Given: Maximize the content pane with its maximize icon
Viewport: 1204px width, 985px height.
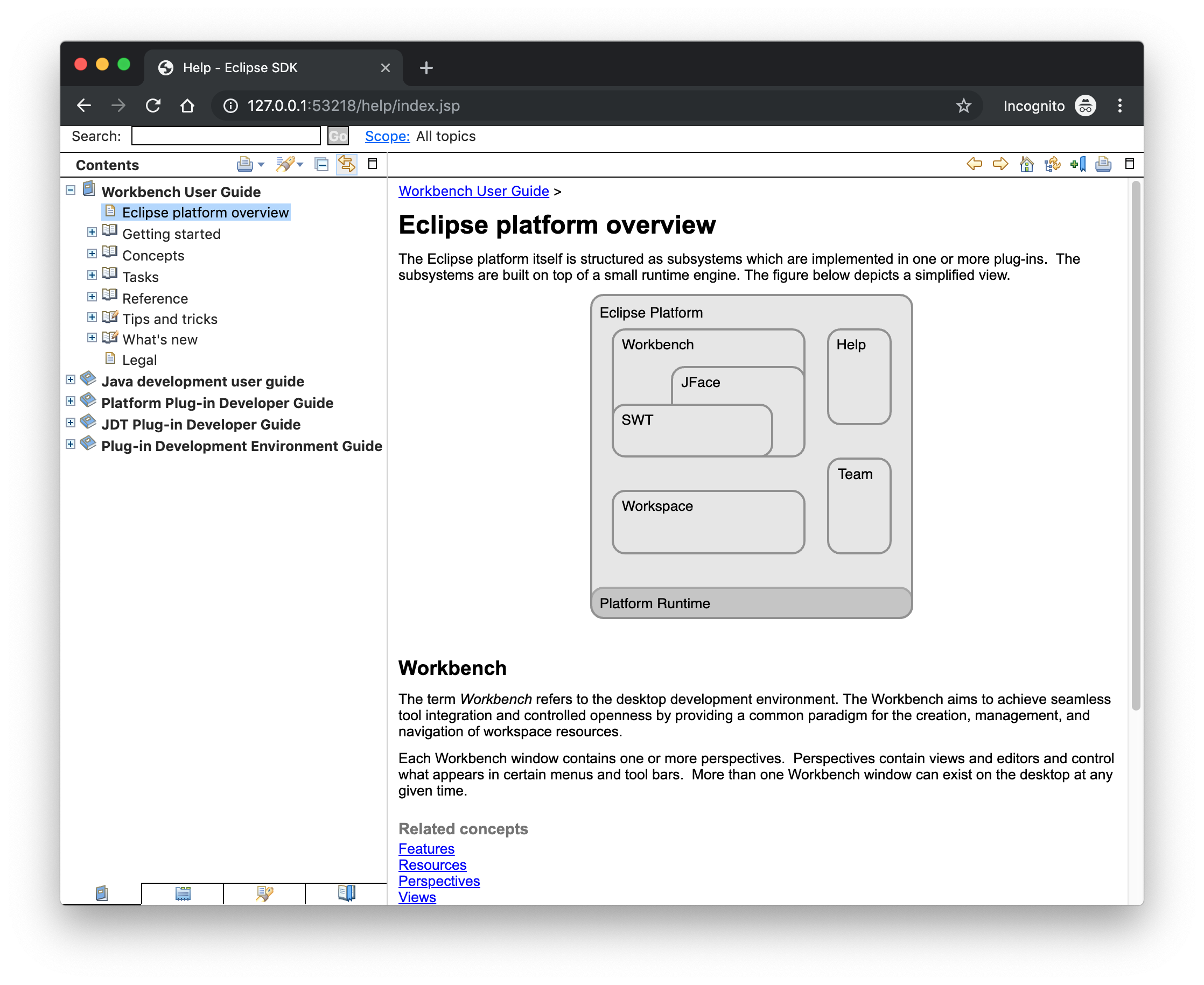Looking at the screenshot, I should (x=1129, y=164).
